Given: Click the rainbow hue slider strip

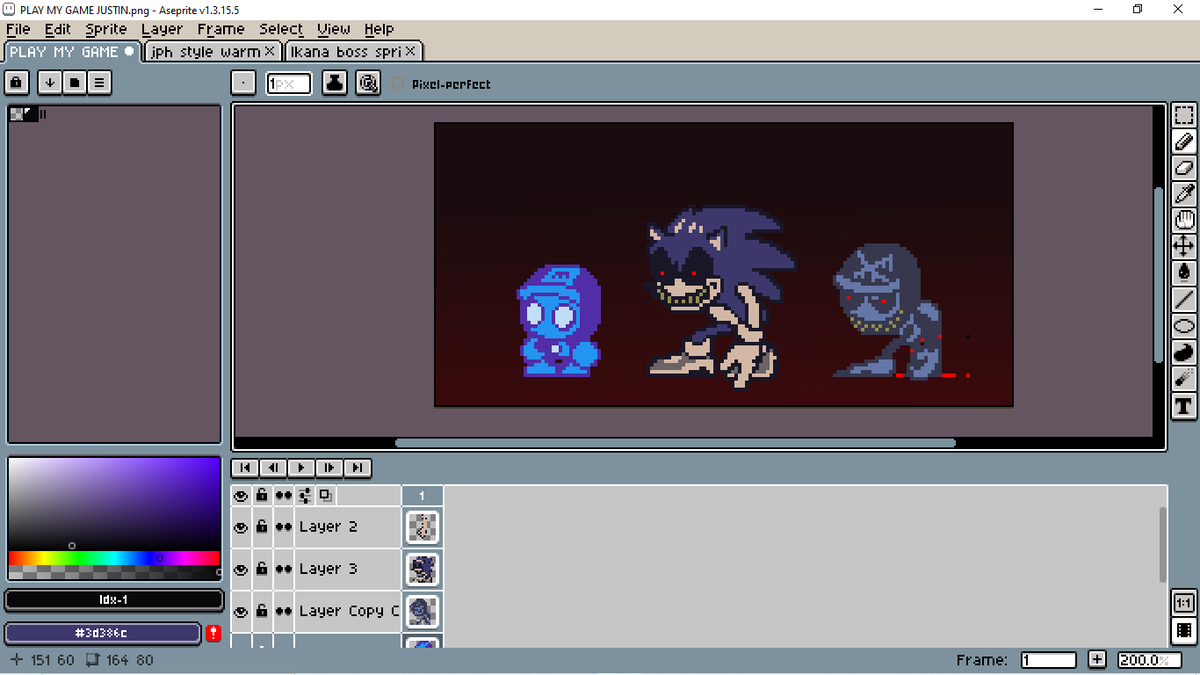Looking at the screenshot, I should click(114, 557).
